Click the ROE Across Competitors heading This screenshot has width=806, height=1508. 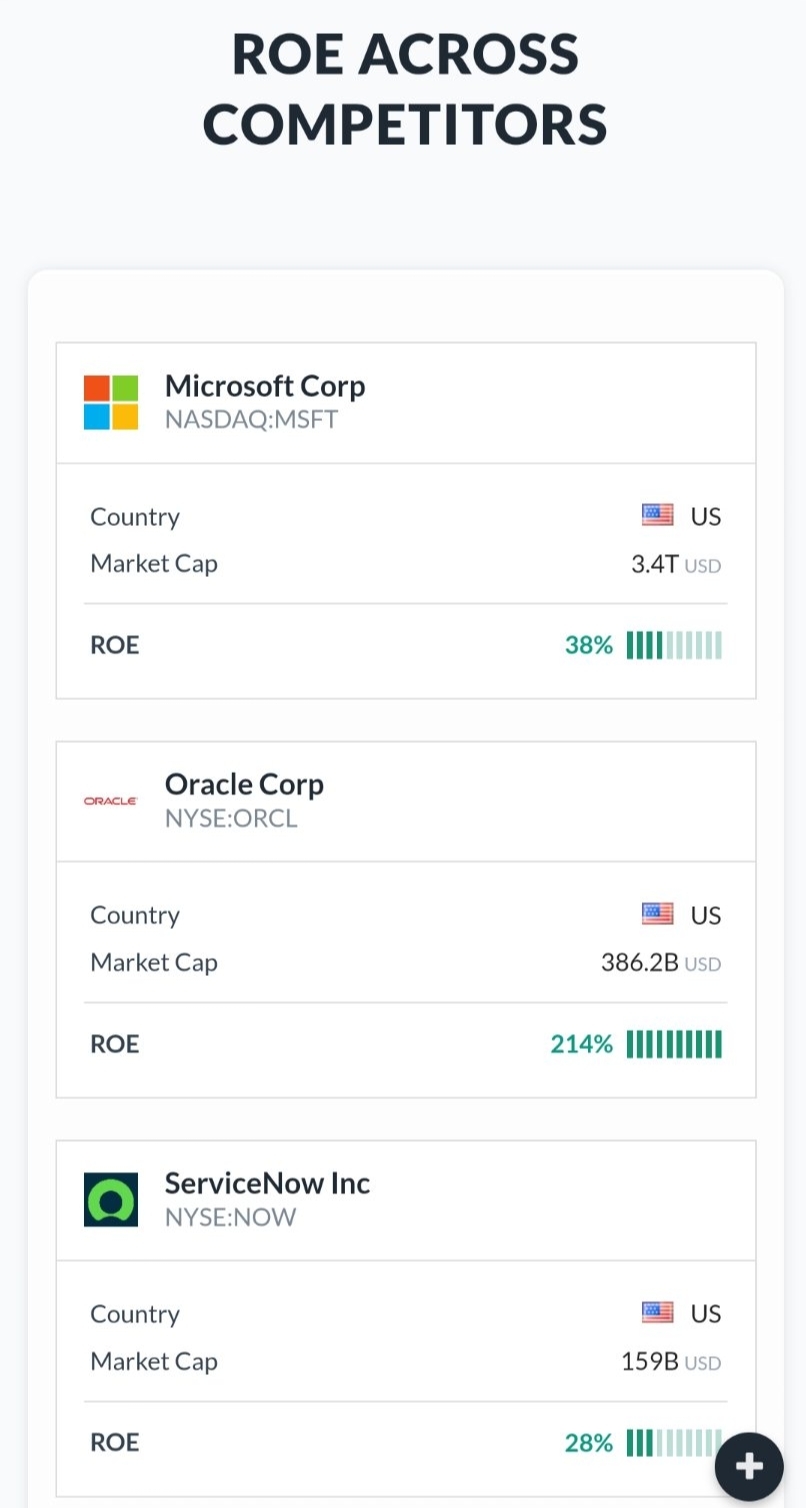[x=405, y=88]
